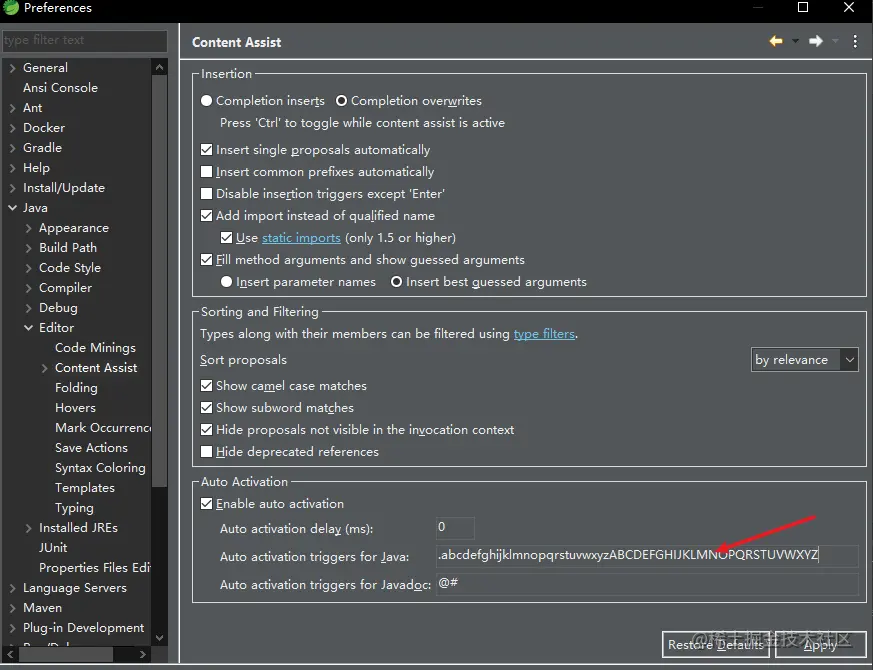Click the Auto activation delay field
Viewport: 873px width, 670px height.
click(455, 527)
